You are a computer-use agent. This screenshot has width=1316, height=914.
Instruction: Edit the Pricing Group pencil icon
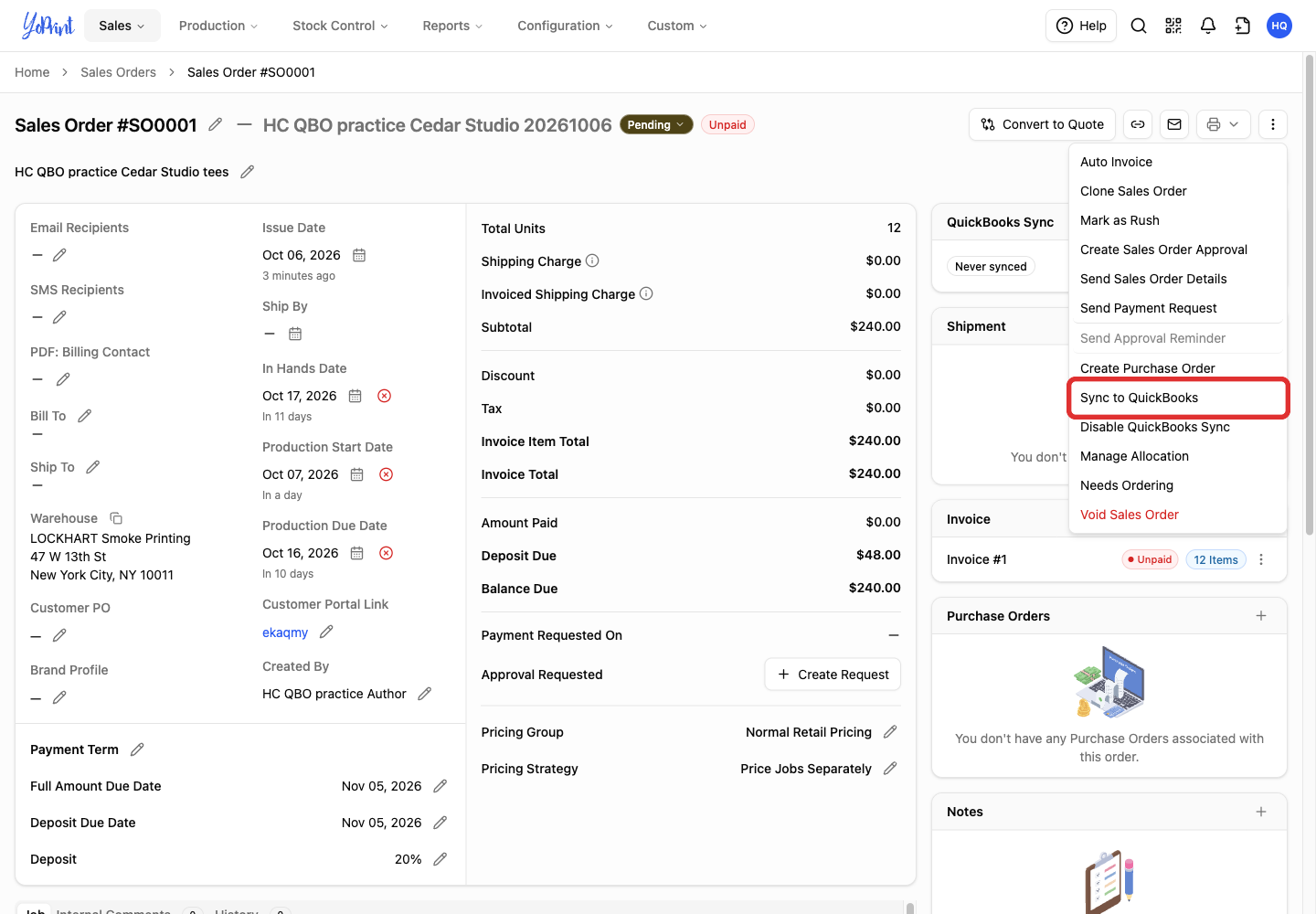coord(891,732)
